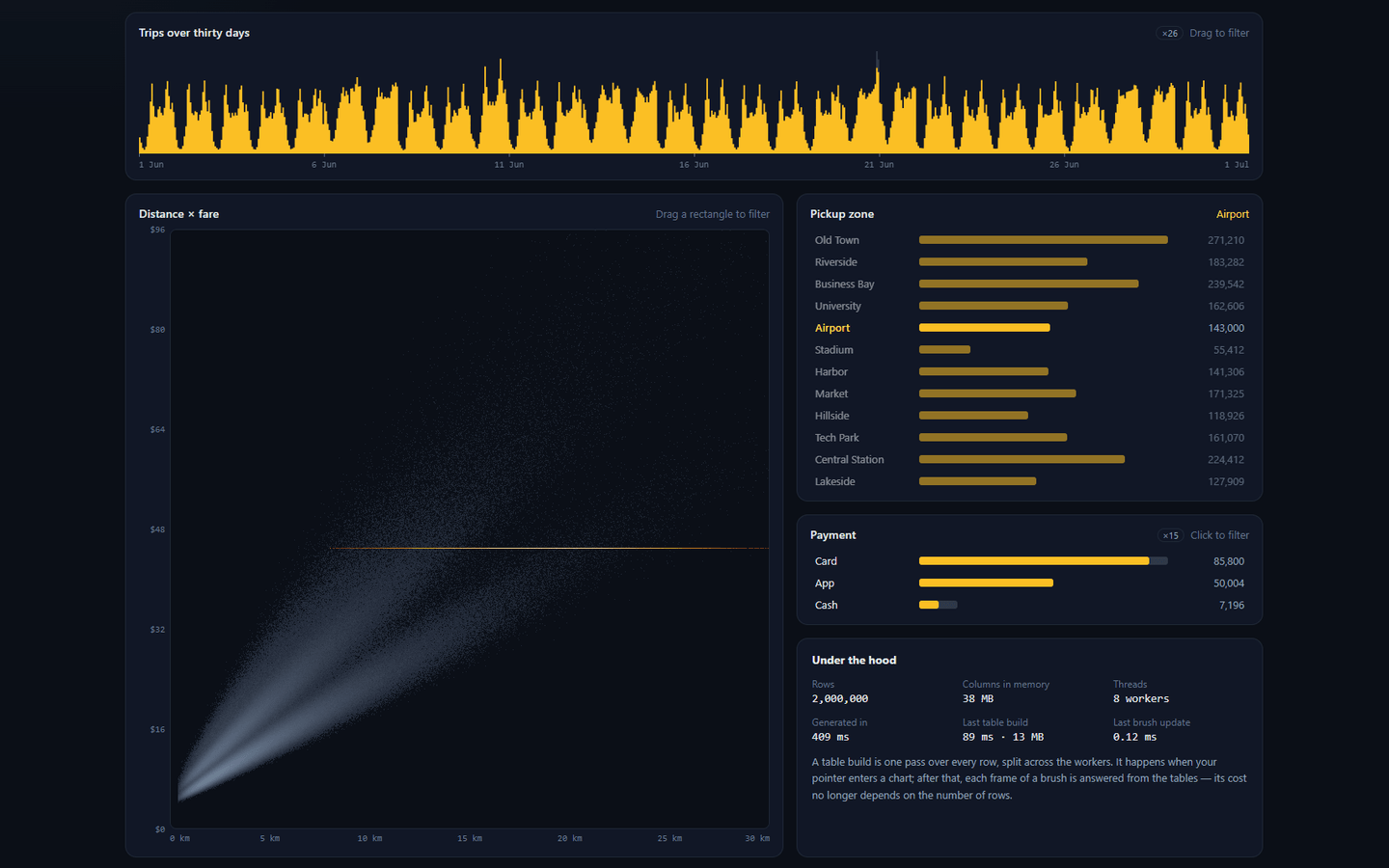Select the Hillside zone row

[1029, 416]
